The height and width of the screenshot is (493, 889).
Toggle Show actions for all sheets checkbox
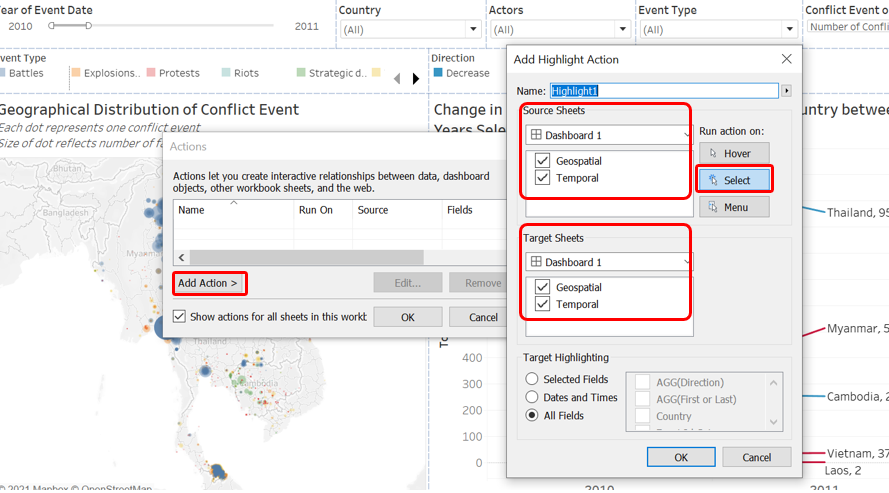coord(179,317)
